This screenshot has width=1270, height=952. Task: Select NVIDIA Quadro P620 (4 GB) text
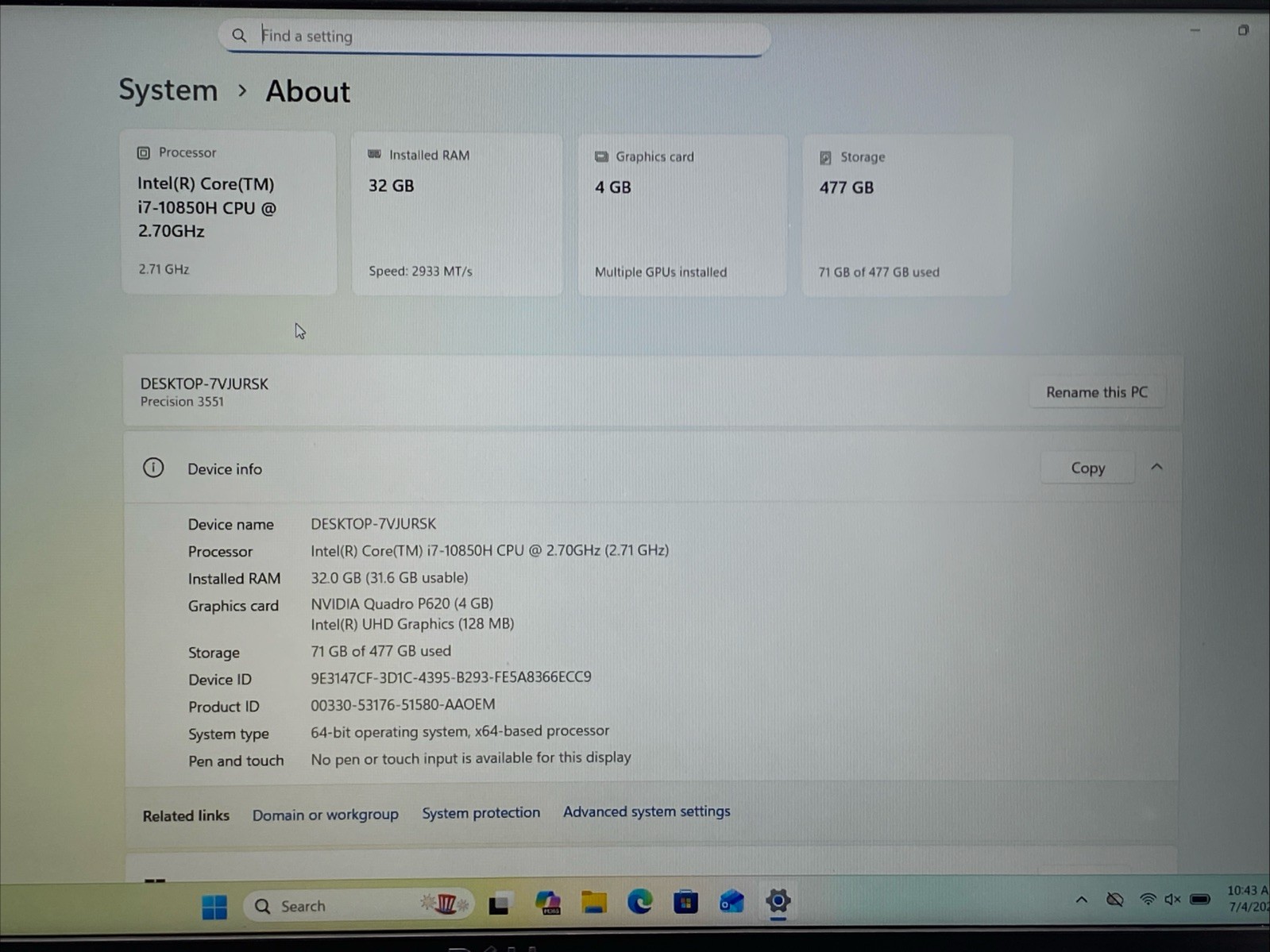[402, 603]
